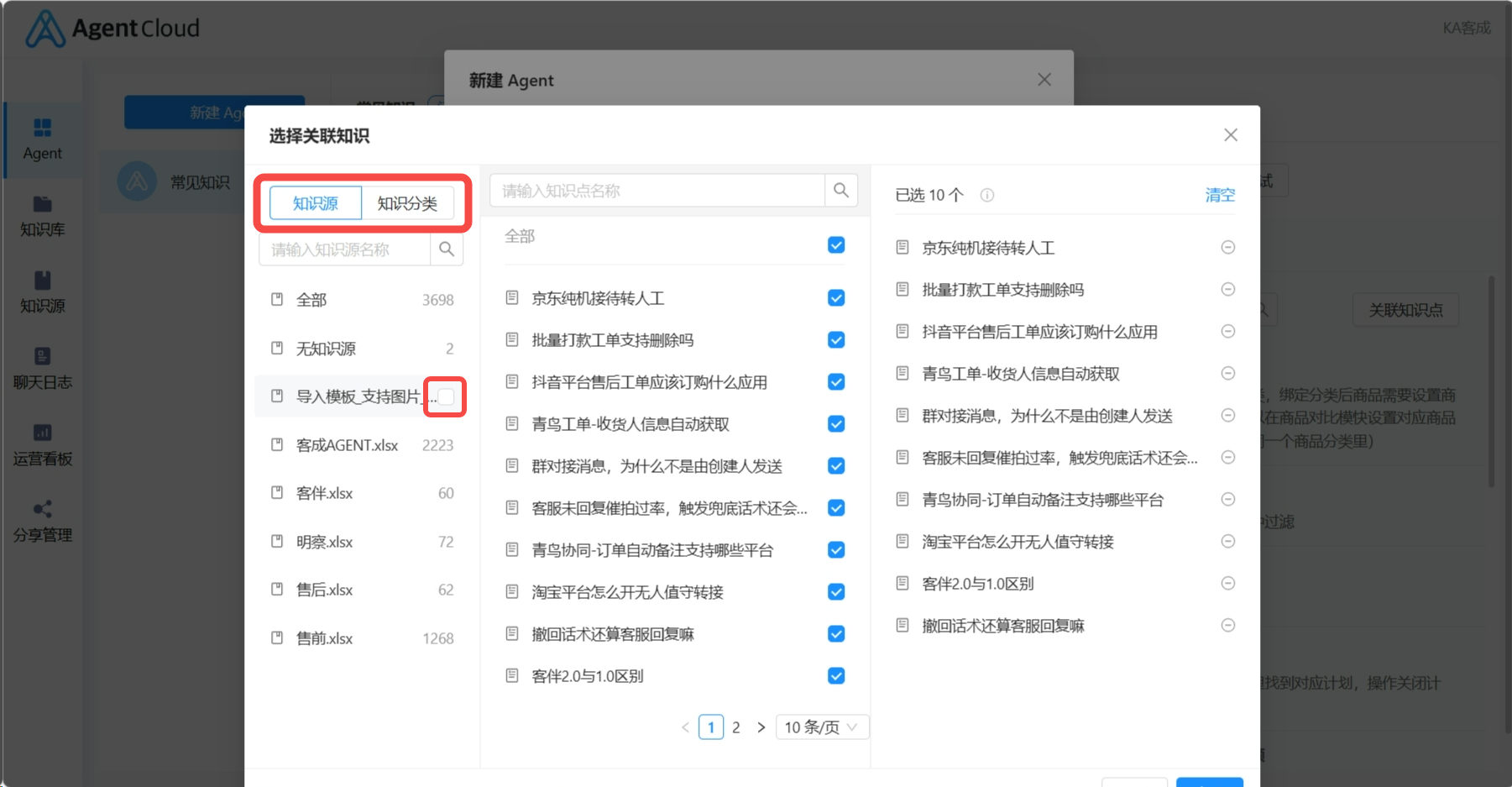Viewport: 1512px width, 787px height.
Task: Open 运营看板 in the left sidebar
Action: [x=42, y=446]
